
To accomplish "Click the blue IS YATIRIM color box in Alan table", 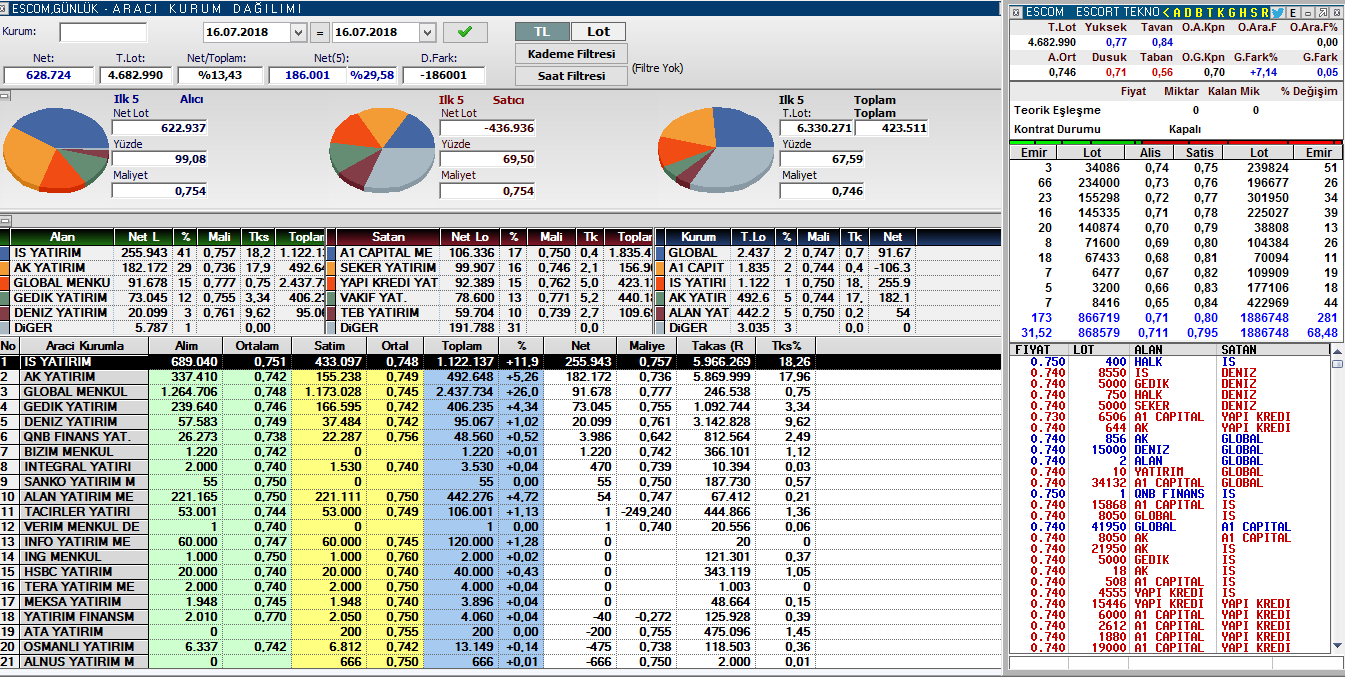I will tap(5, 253).
